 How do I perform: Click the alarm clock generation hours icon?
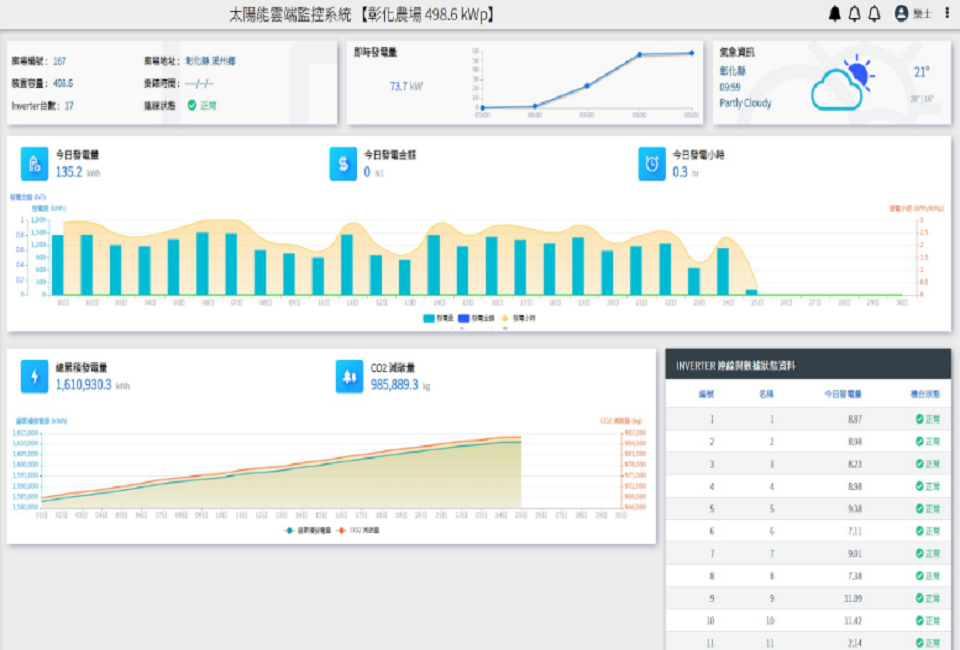coord(652,163)
